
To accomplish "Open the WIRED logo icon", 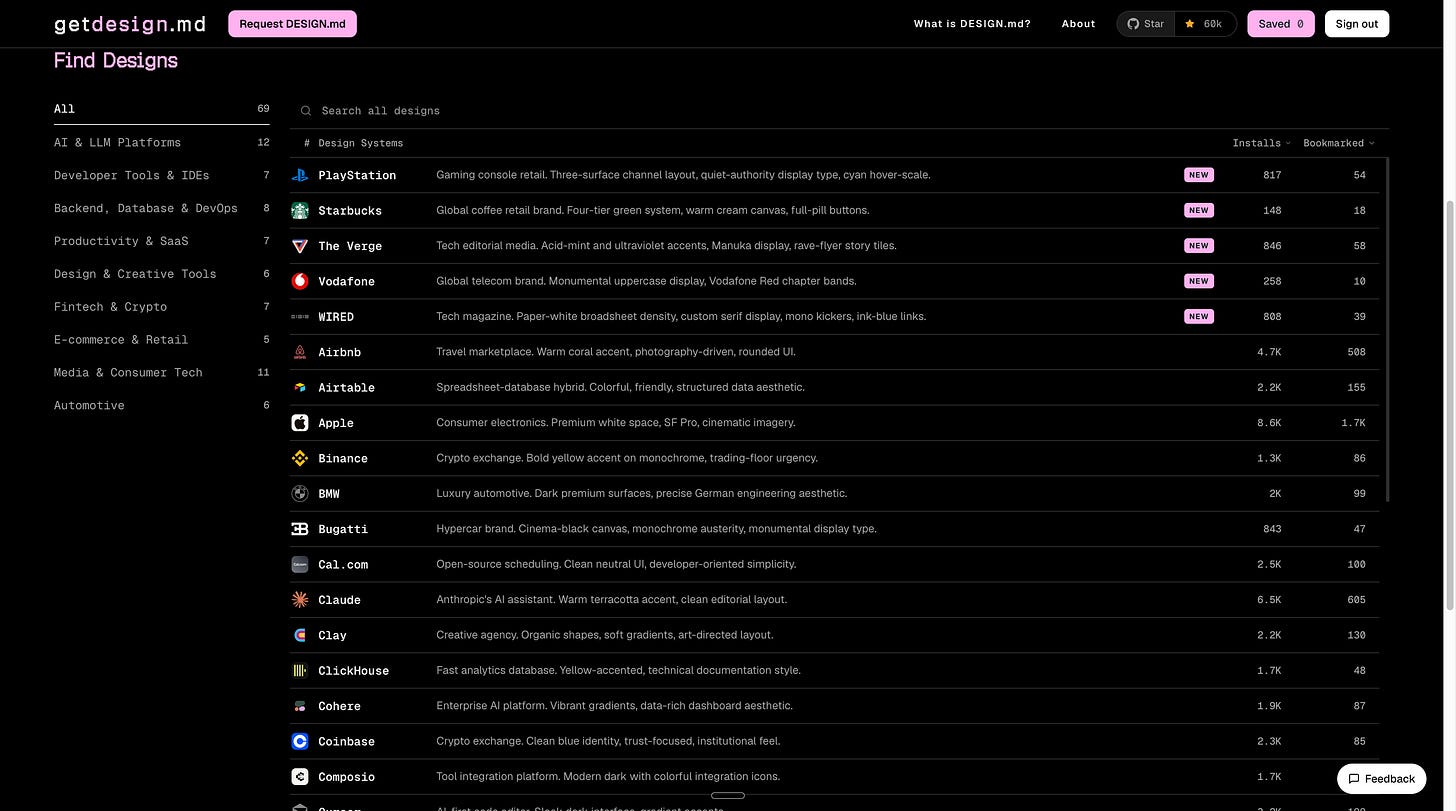I will (300, 317).
